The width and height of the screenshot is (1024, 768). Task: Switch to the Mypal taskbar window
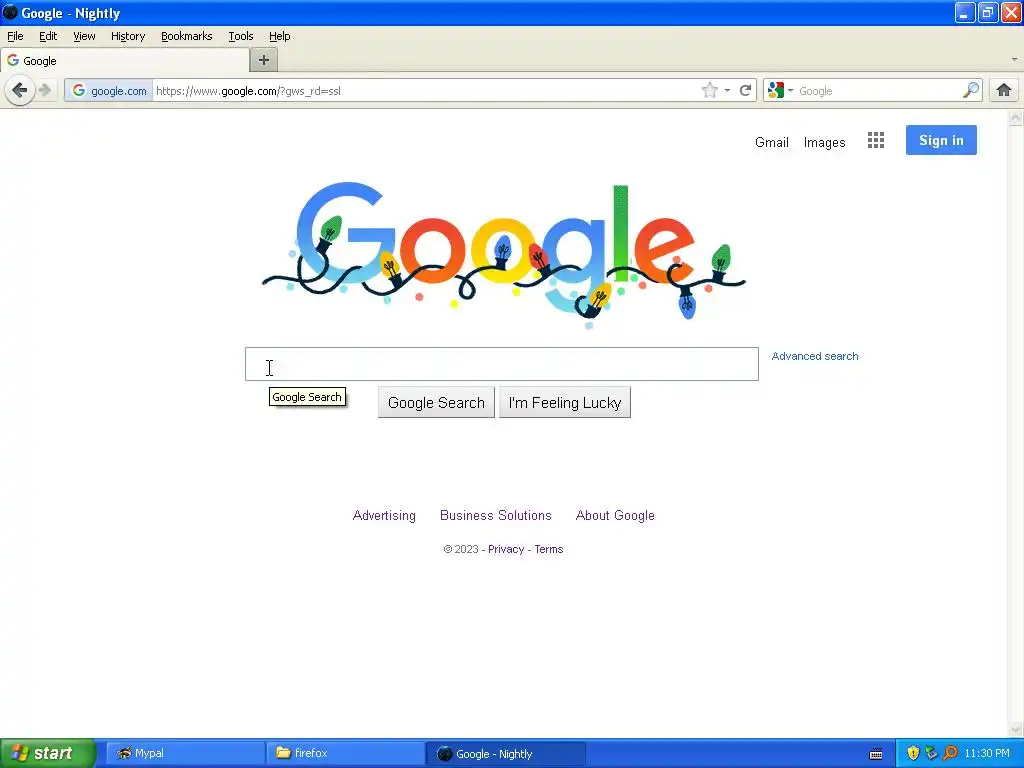coord(184,753)
